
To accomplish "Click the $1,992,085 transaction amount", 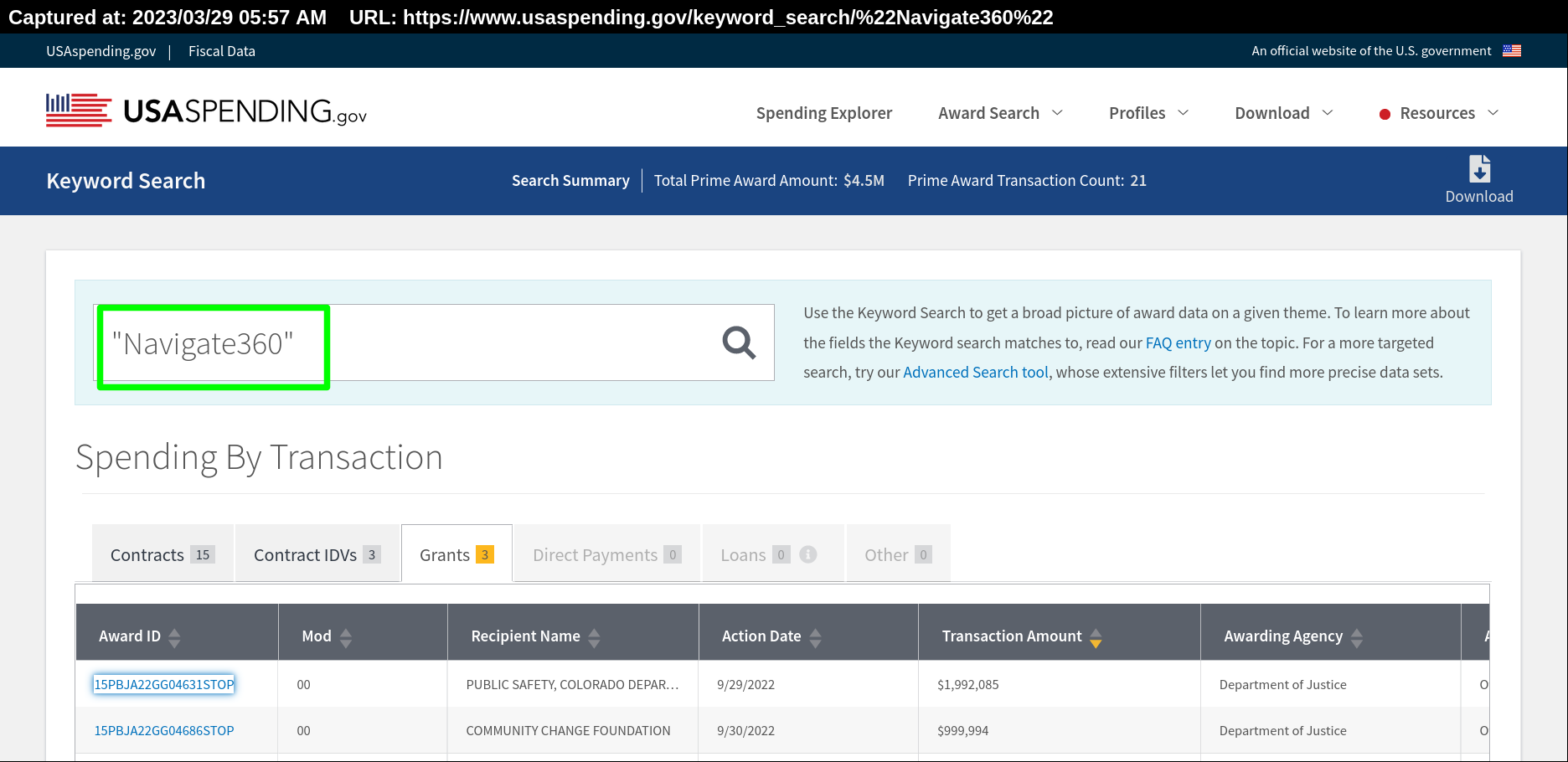I will [968, 684].
